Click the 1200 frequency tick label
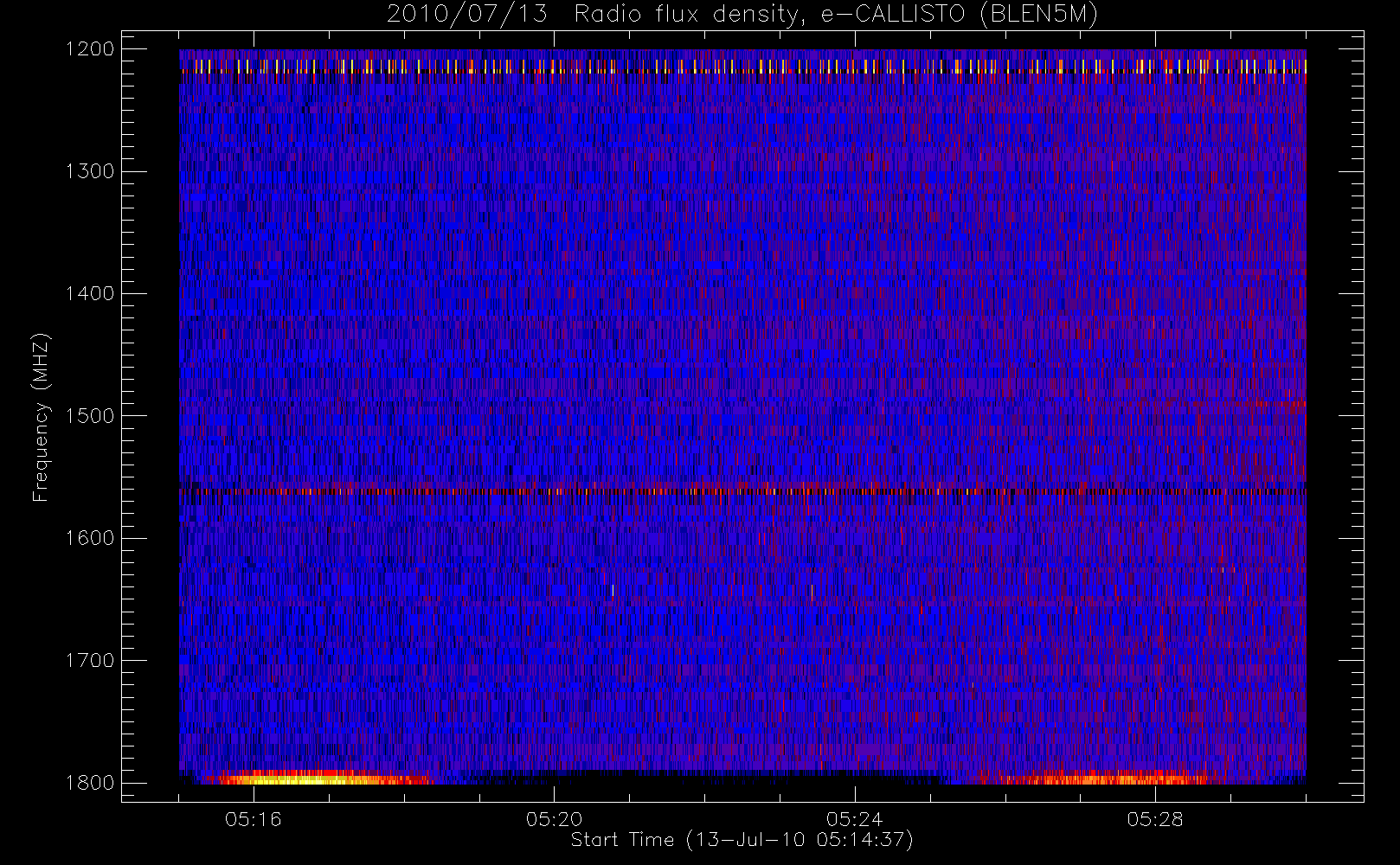This screenshot has height=865, width=1400. (x=90, y=49)
